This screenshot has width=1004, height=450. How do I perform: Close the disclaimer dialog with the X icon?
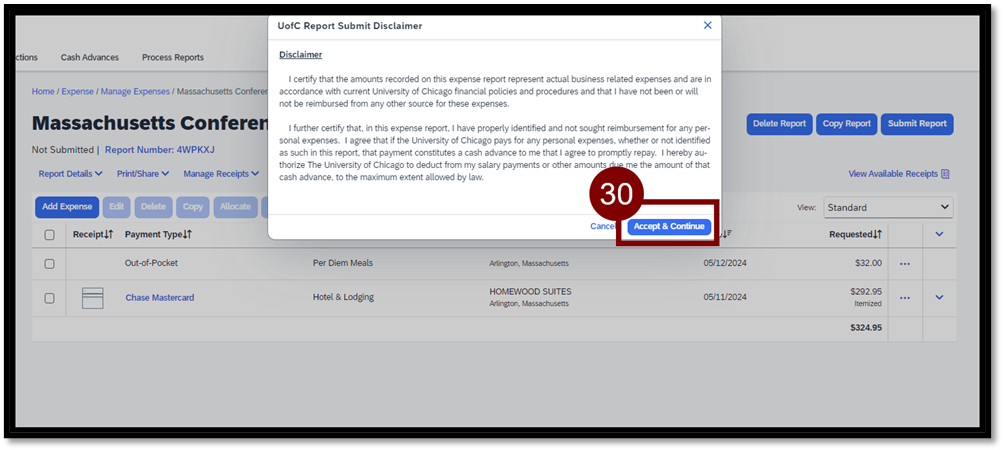708,25
